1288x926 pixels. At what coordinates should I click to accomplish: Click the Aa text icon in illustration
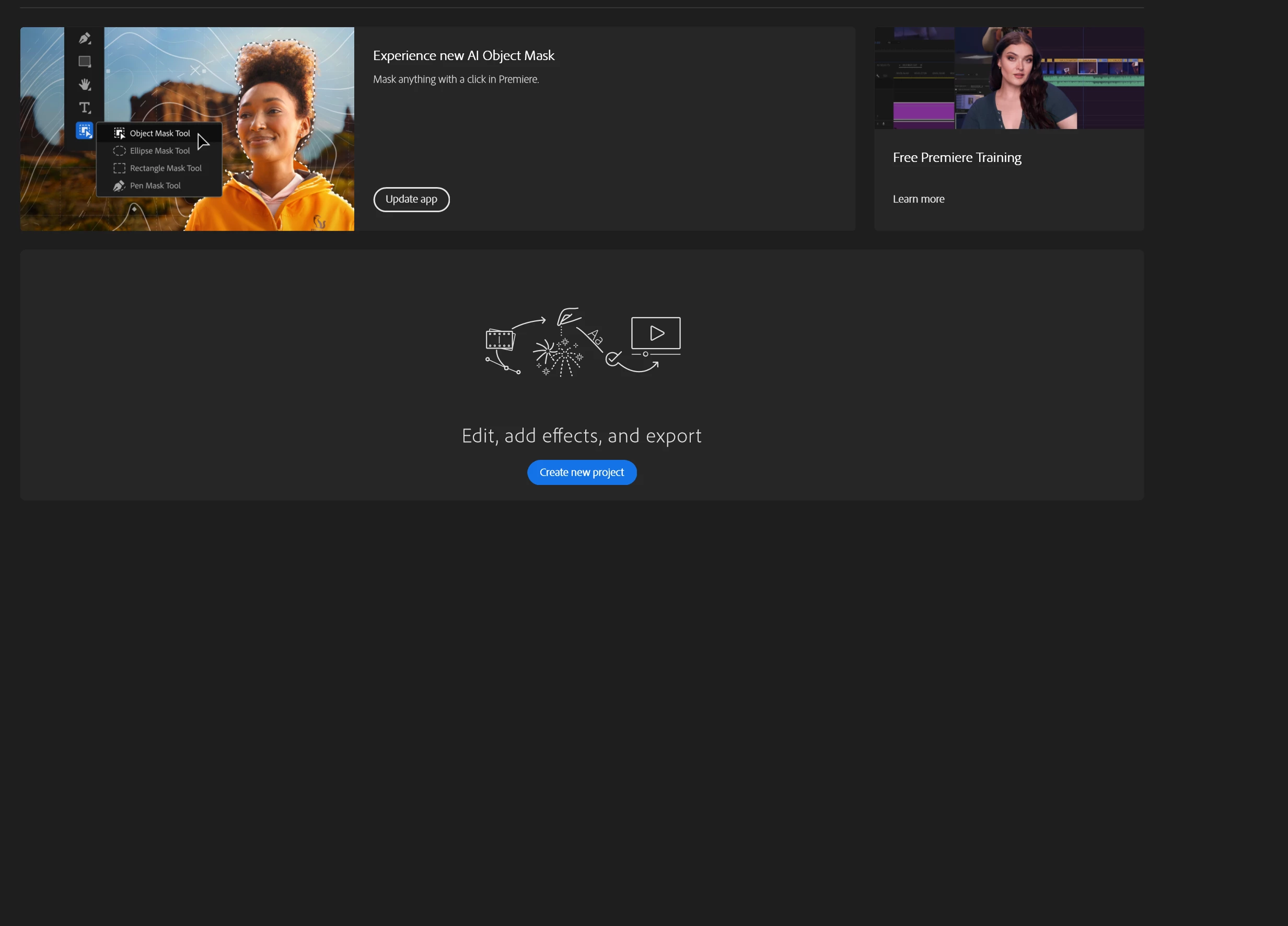point(595,337)
